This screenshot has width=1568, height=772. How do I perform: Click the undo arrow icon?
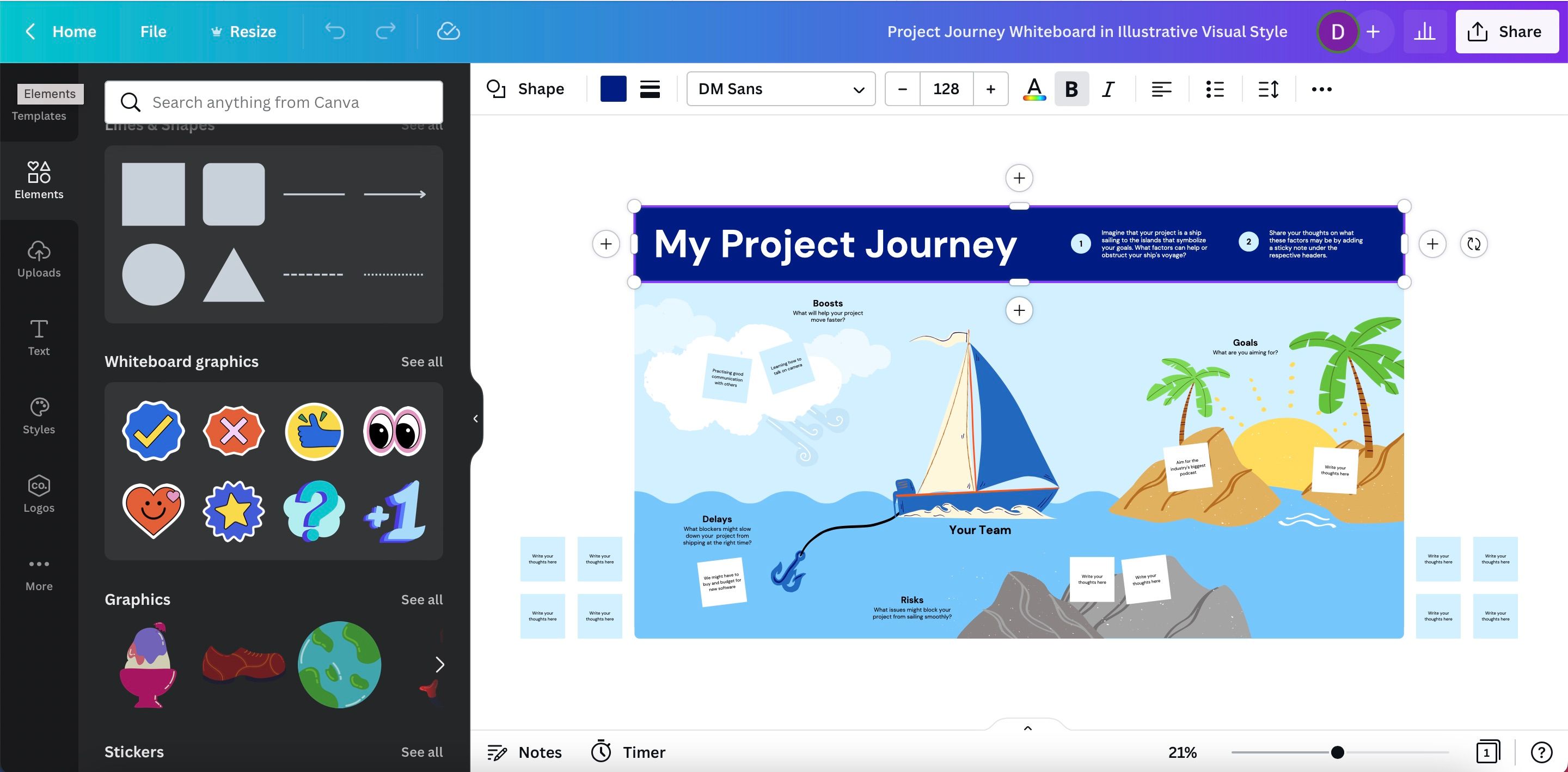(335, 31)
